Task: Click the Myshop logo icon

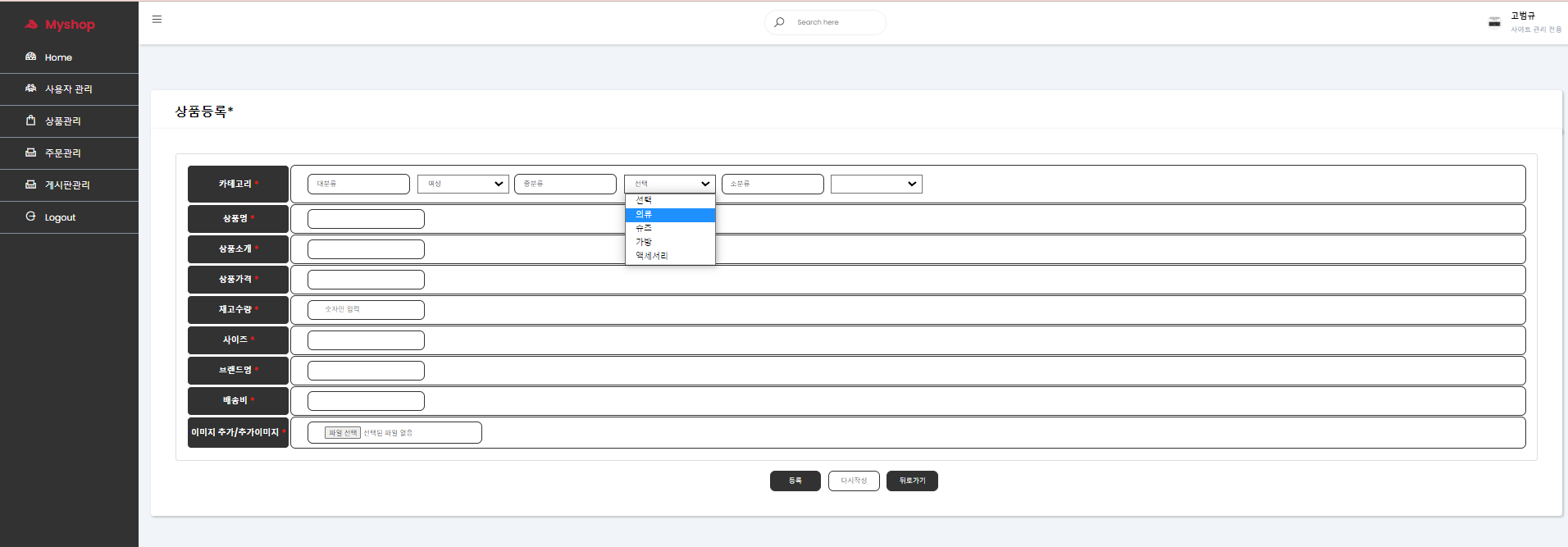Action: (31, 25)
